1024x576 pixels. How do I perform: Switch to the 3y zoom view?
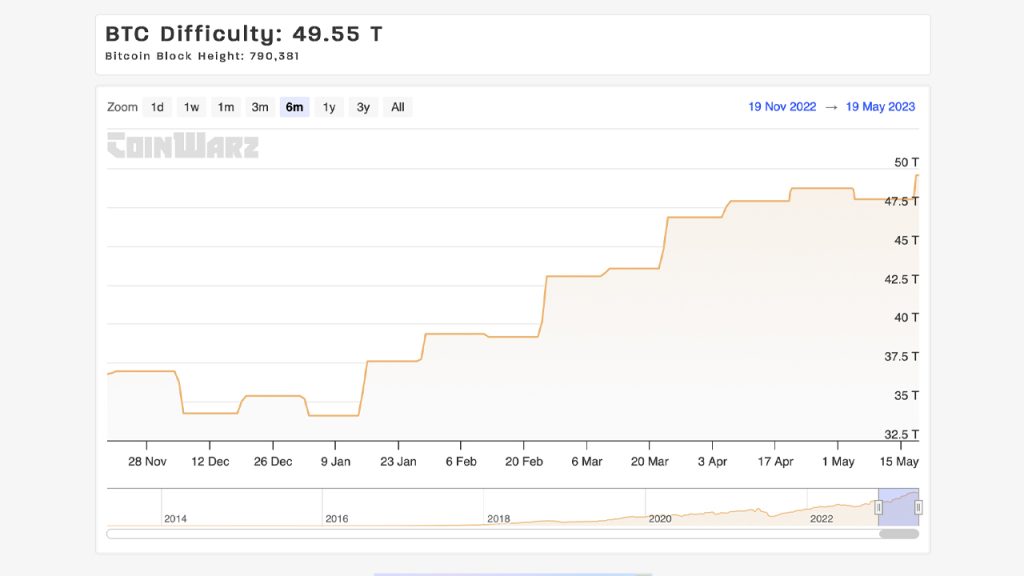pos(362,107)
